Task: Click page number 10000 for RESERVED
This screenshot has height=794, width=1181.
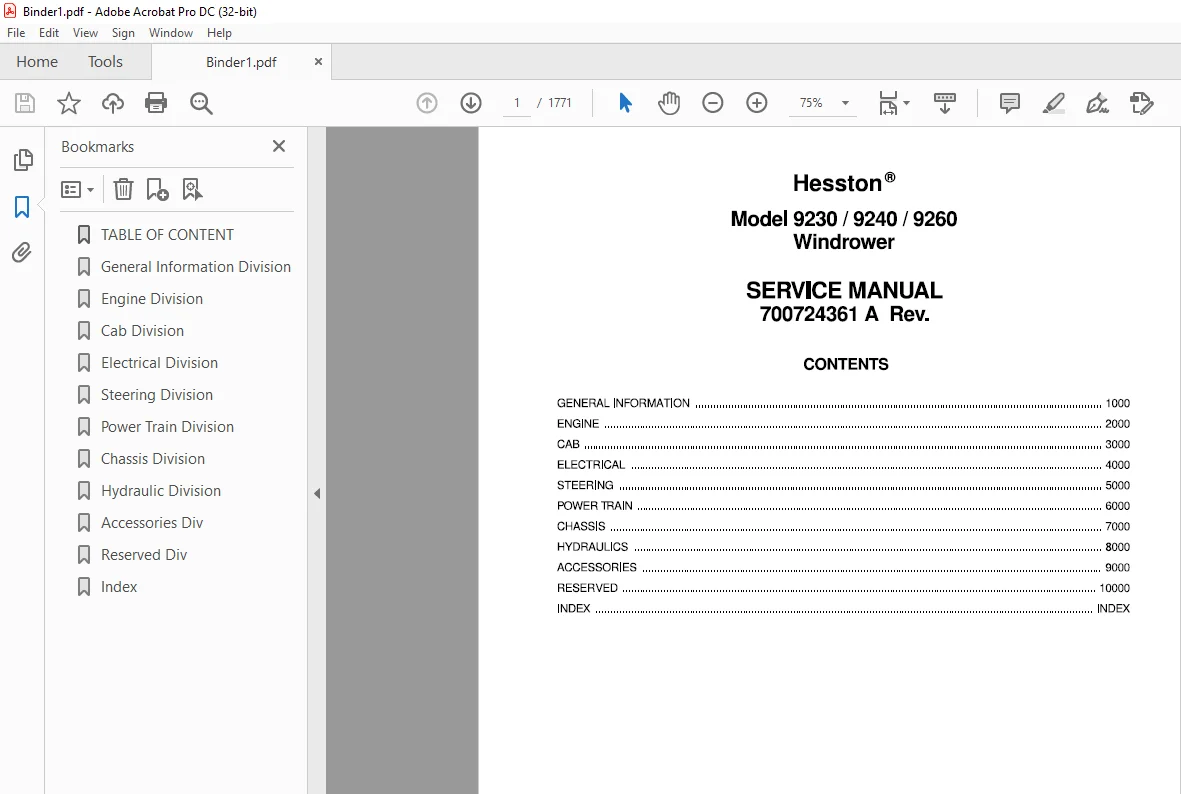Action: [1115, 588]
